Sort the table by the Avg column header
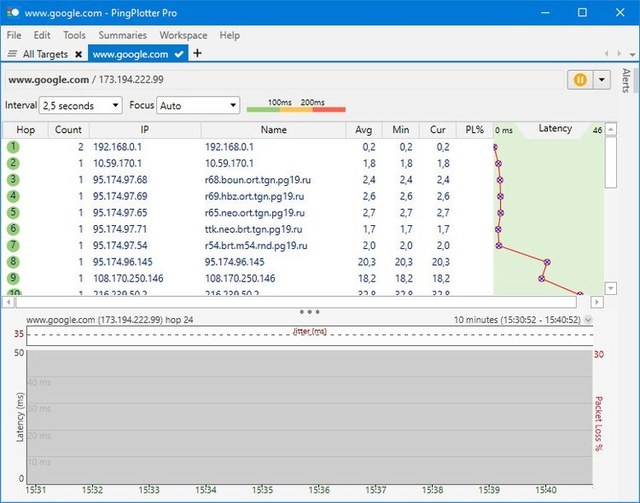This screenshot has width=640, height=503. [x=364, y=130]
